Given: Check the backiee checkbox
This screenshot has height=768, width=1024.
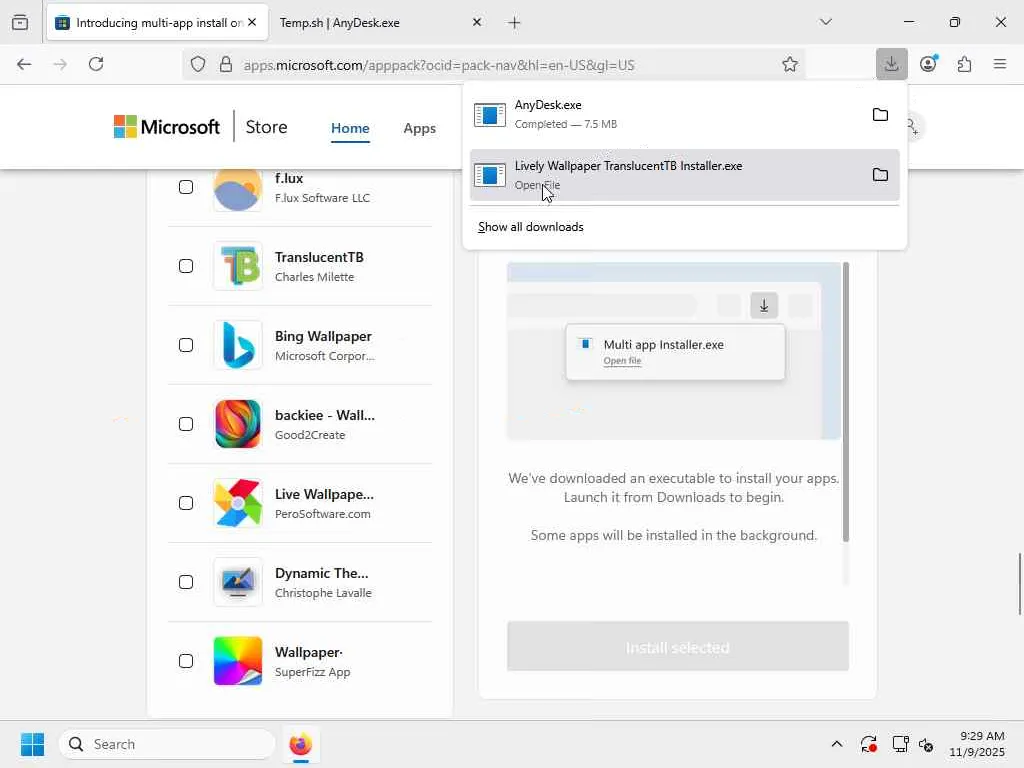Looking at the screenshot, I should pyautogui.click(x=186, y=424).
